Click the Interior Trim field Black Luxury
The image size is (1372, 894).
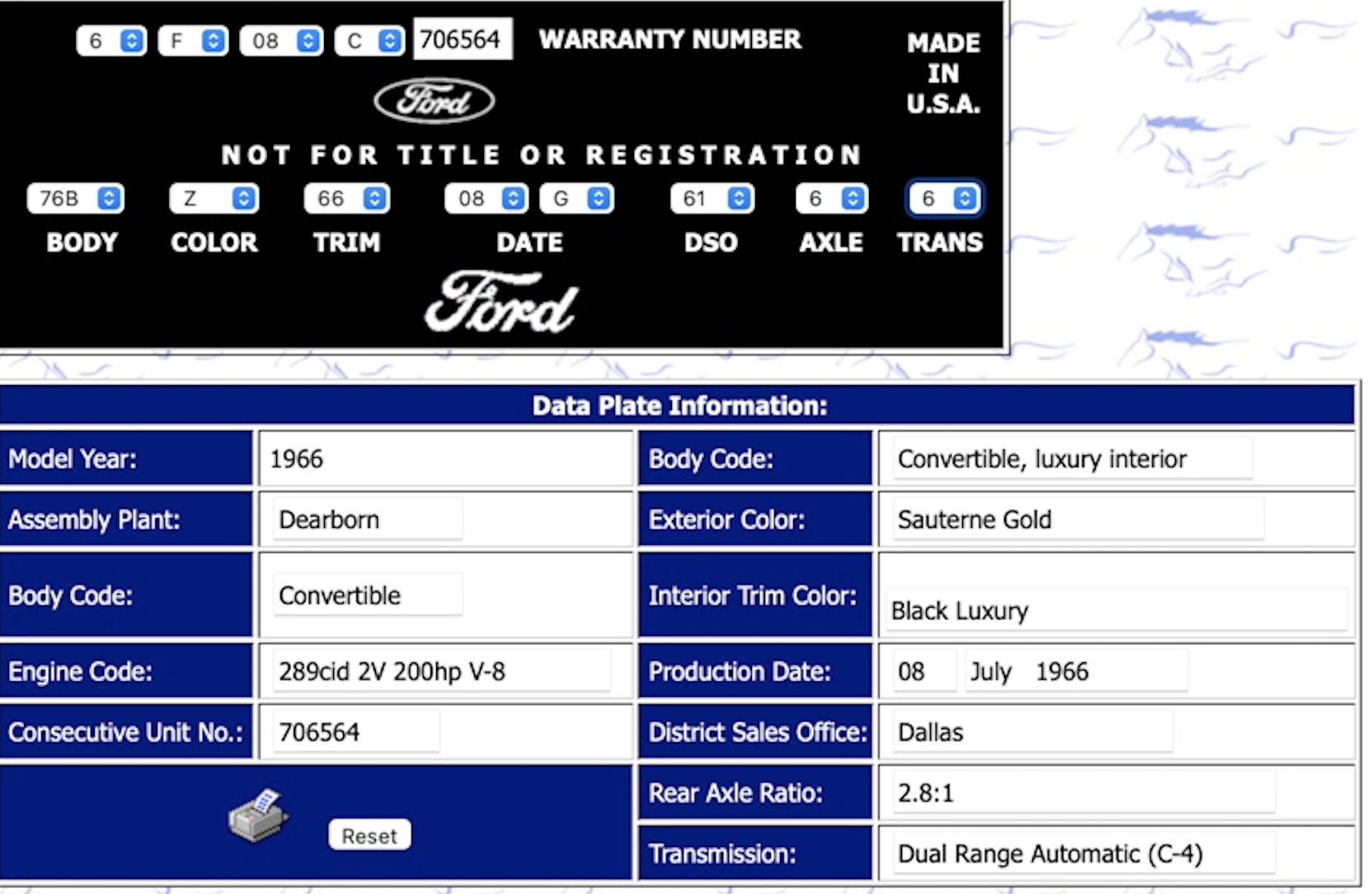tap(1116, 610)
